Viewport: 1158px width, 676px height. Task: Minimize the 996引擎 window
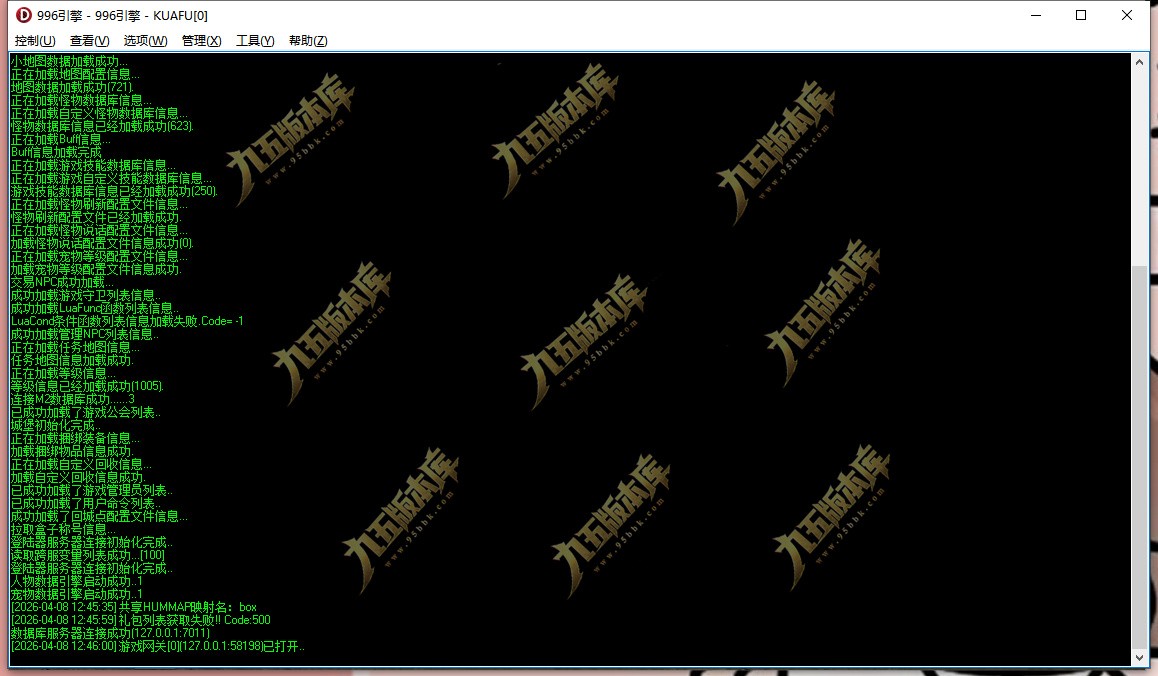pyautogui.click(x=1036, y=15)
